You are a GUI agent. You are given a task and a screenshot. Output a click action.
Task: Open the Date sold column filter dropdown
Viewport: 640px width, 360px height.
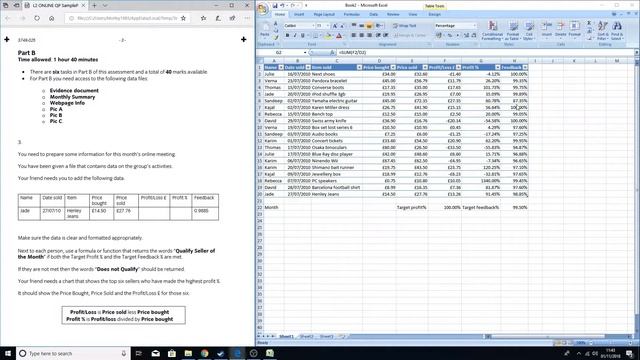coord(308,67)
